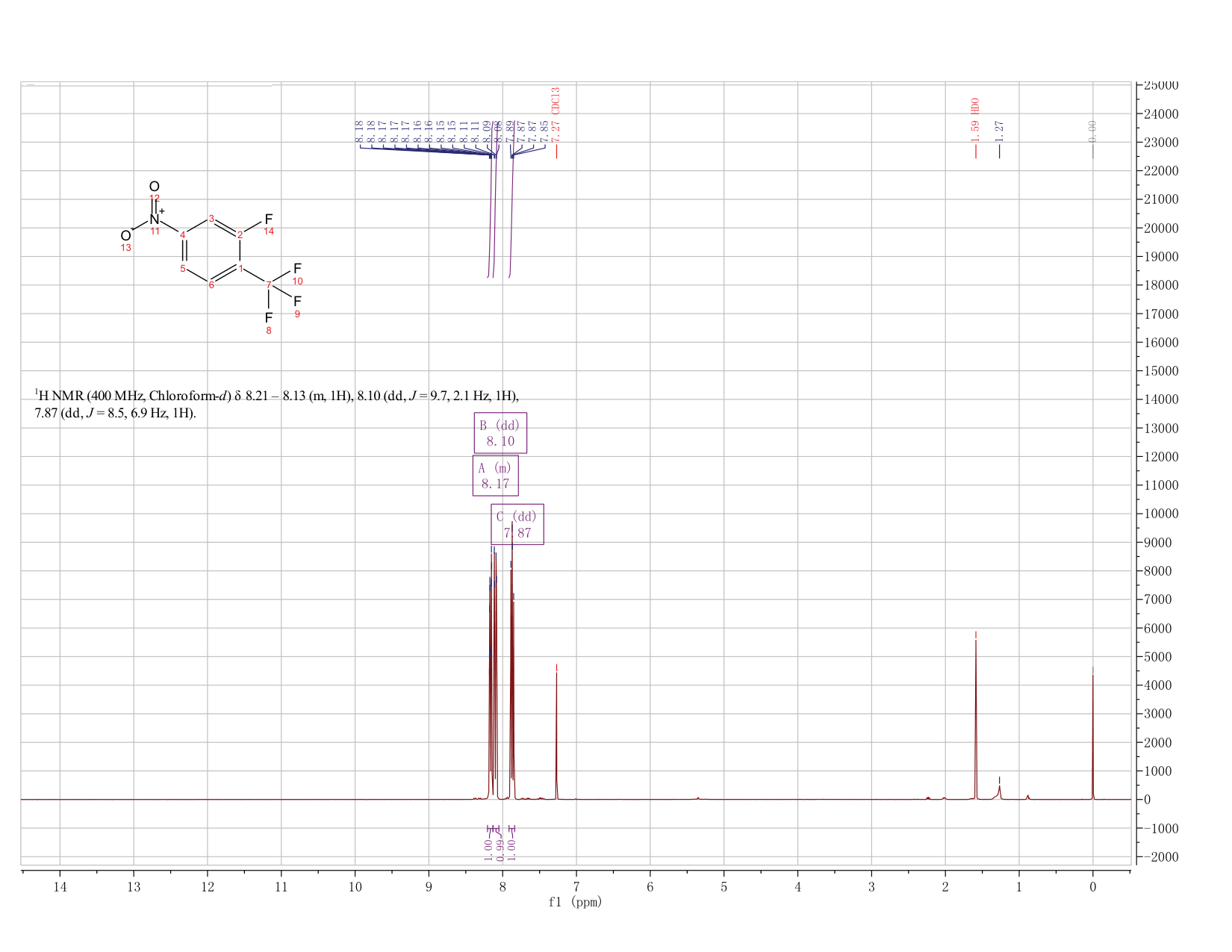
Task: Click the 7.85 peak label
Action: tap(544, 131)
